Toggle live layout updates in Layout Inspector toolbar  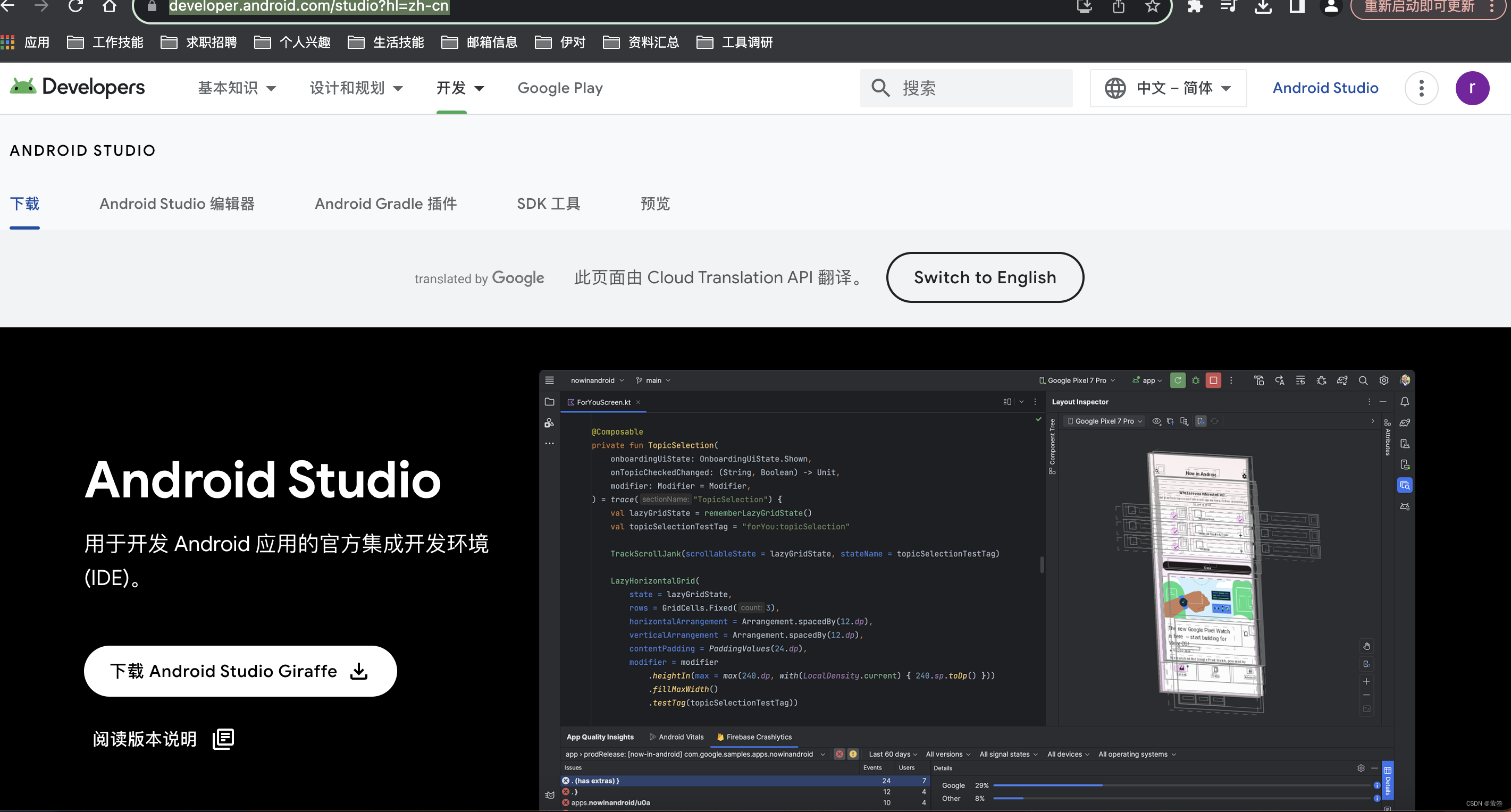point(1201,421)
